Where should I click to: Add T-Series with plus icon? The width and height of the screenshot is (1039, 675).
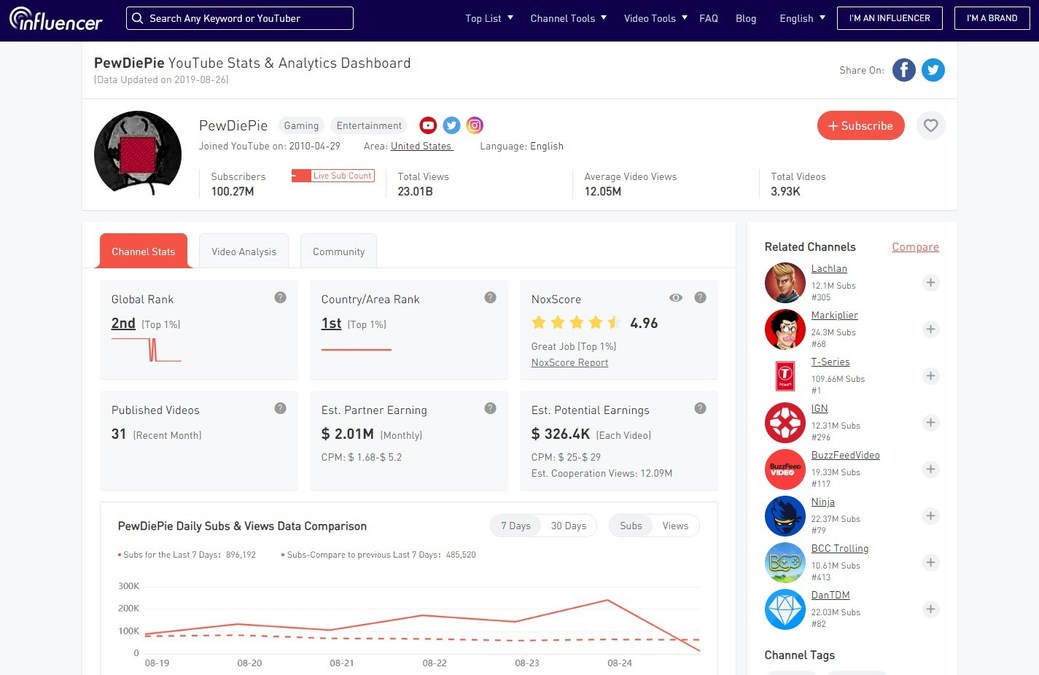pyautogui.click(x=930, y=376)
